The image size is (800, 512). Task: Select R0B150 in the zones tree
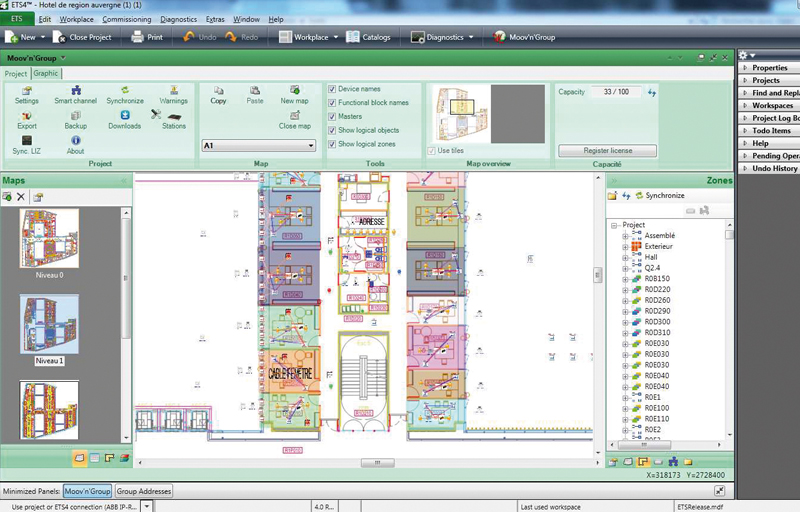[657, 279]
